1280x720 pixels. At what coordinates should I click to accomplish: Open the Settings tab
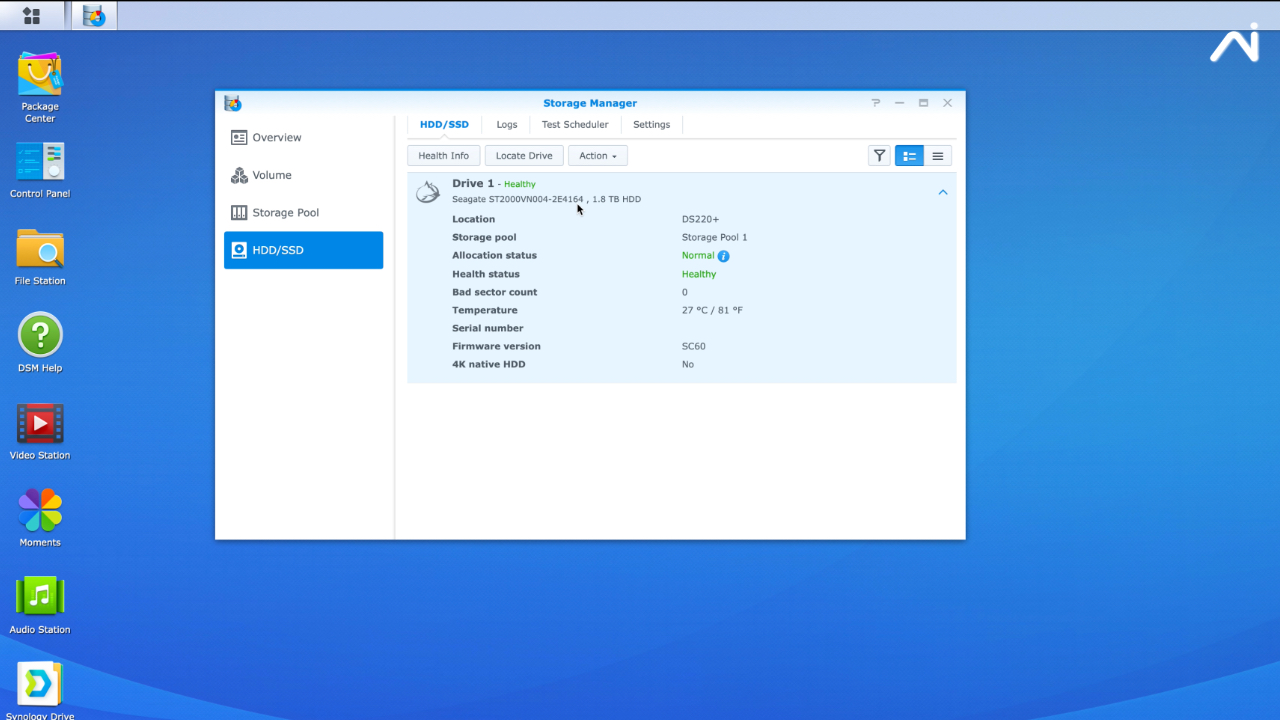click(651, 125)
